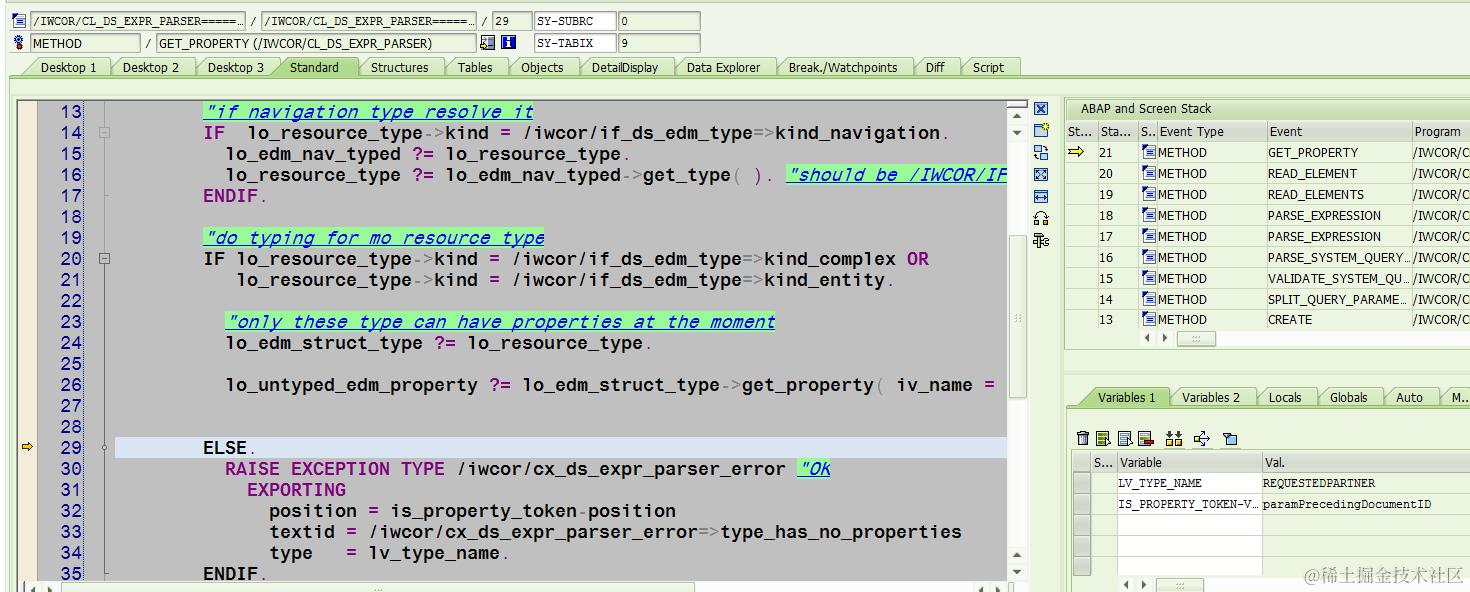Open the Objects tab

click(542, 67)
